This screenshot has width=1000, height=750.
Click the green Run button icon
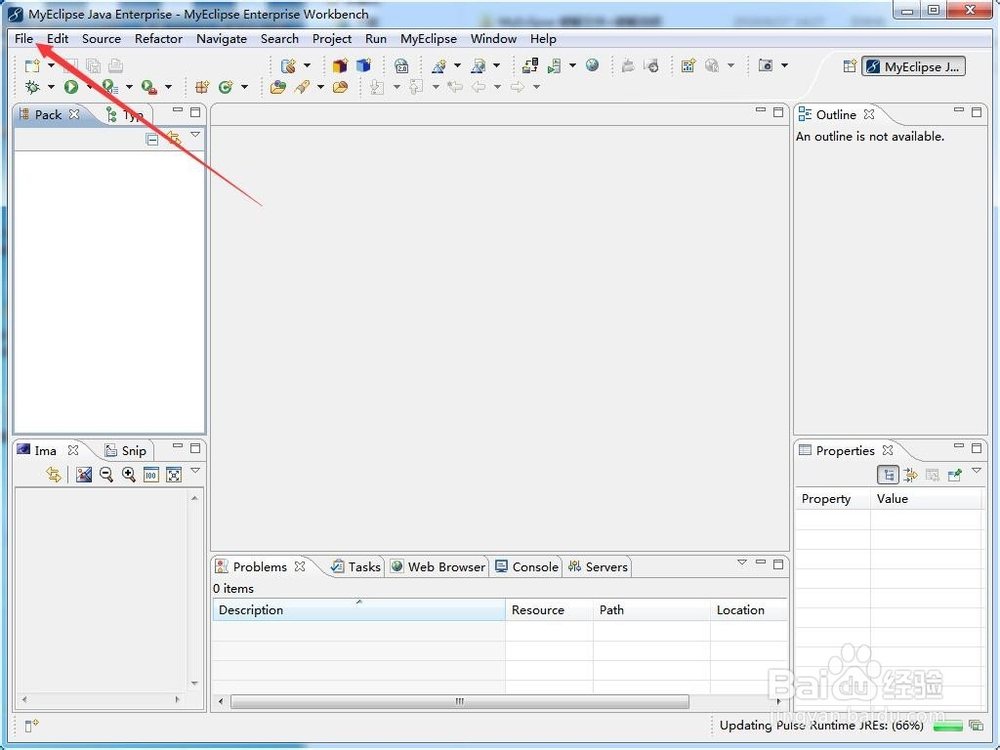coord(71,87)
